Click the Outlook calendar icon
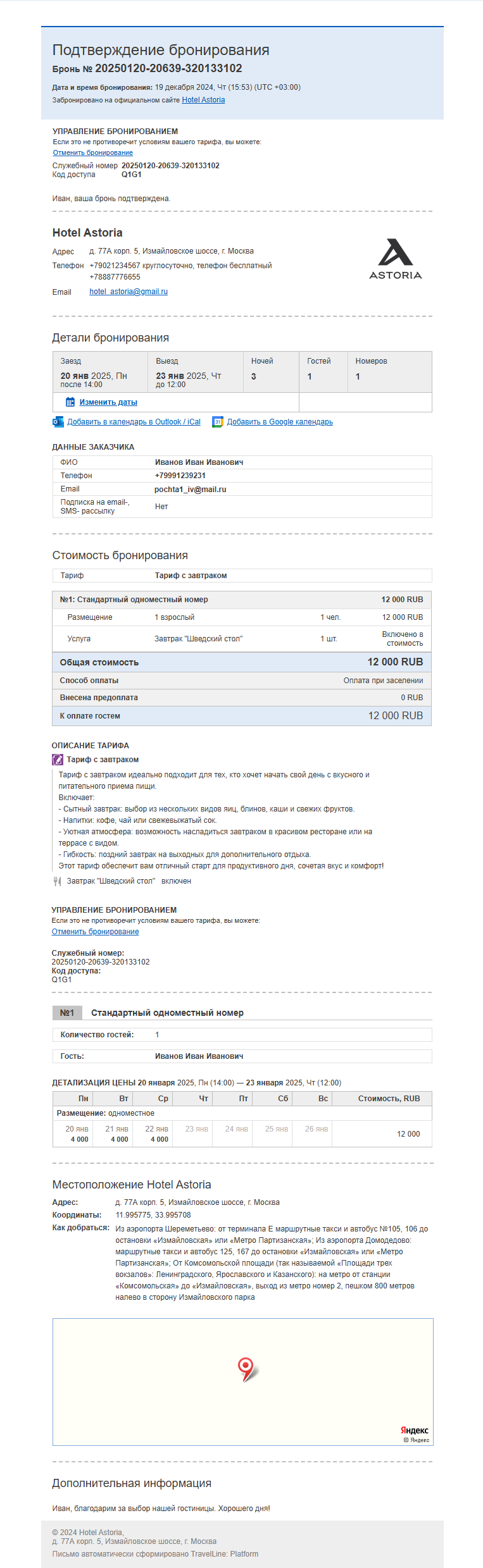This screenshot has width=483, height=1568. point(58,422)
